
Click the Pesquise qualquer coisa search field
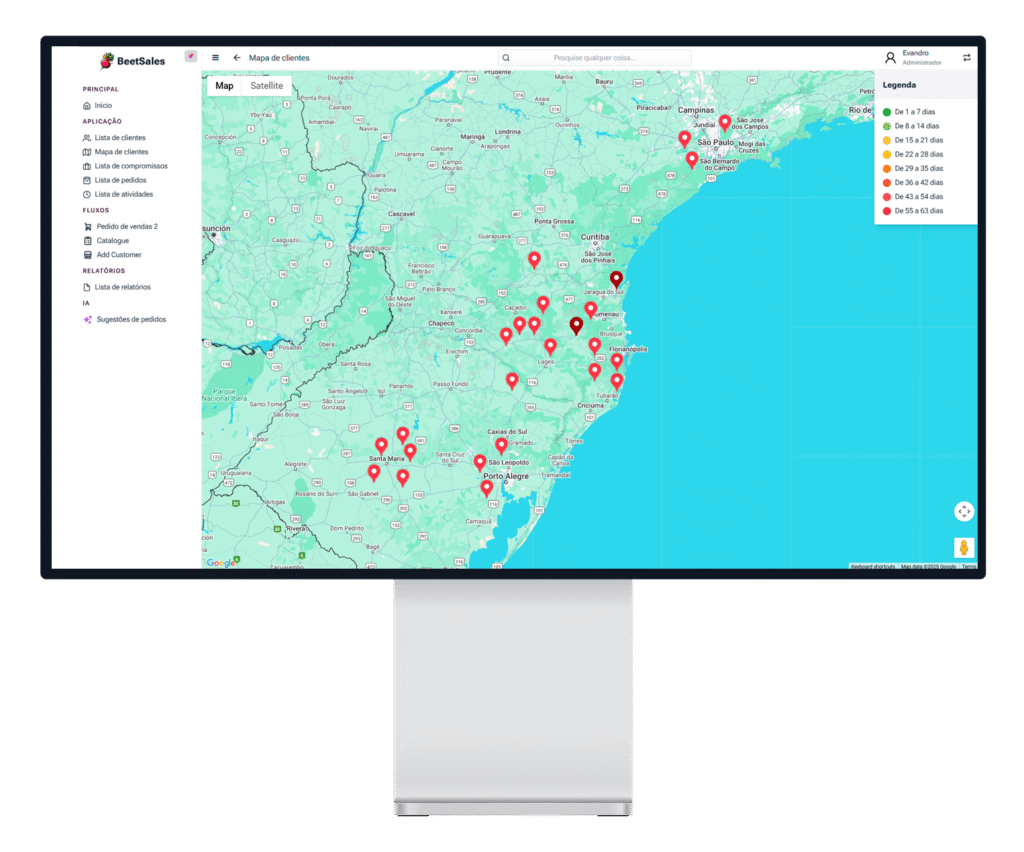click(x=594, y=58)
